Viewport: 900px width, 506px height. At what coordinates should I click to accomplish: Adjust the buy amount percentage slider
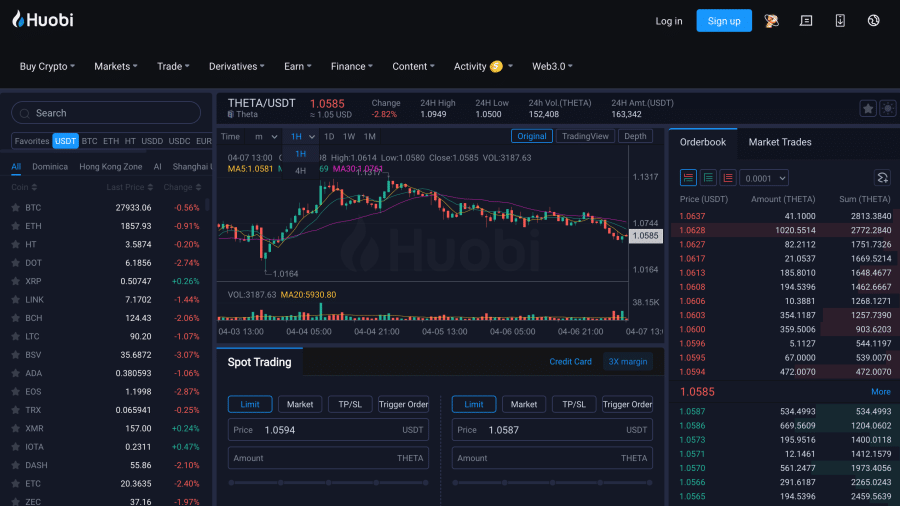(328, 483)
